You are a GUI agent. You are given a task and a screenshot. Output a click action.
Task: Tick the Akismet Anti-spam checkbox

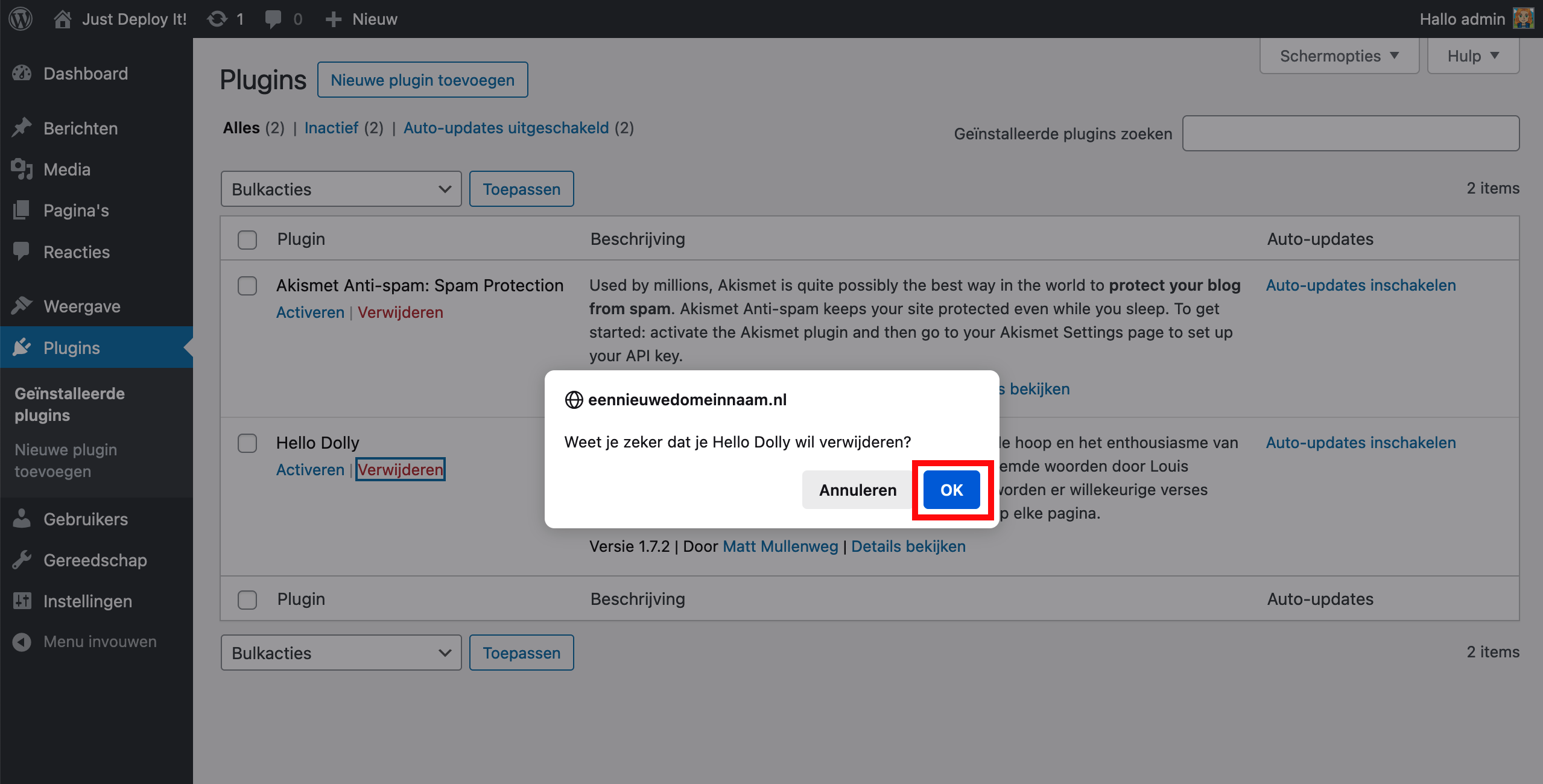coord(247,286)
